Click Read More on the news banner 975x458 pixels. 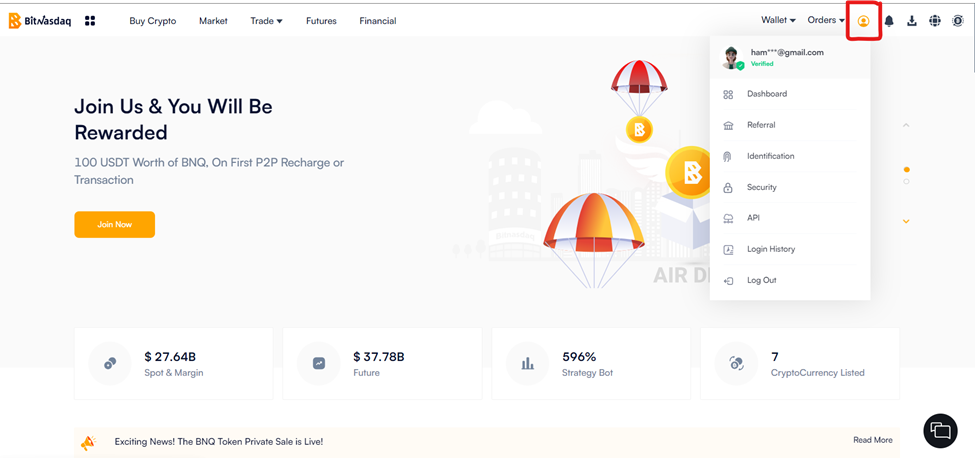(872, 440)
